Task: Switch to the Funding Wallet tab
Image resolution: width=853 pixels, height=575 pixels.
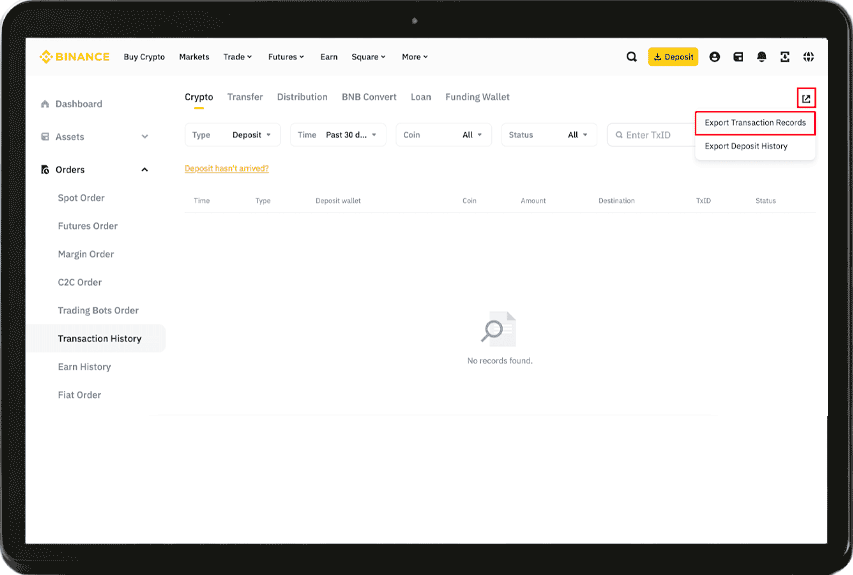Action: pos(477,97)
